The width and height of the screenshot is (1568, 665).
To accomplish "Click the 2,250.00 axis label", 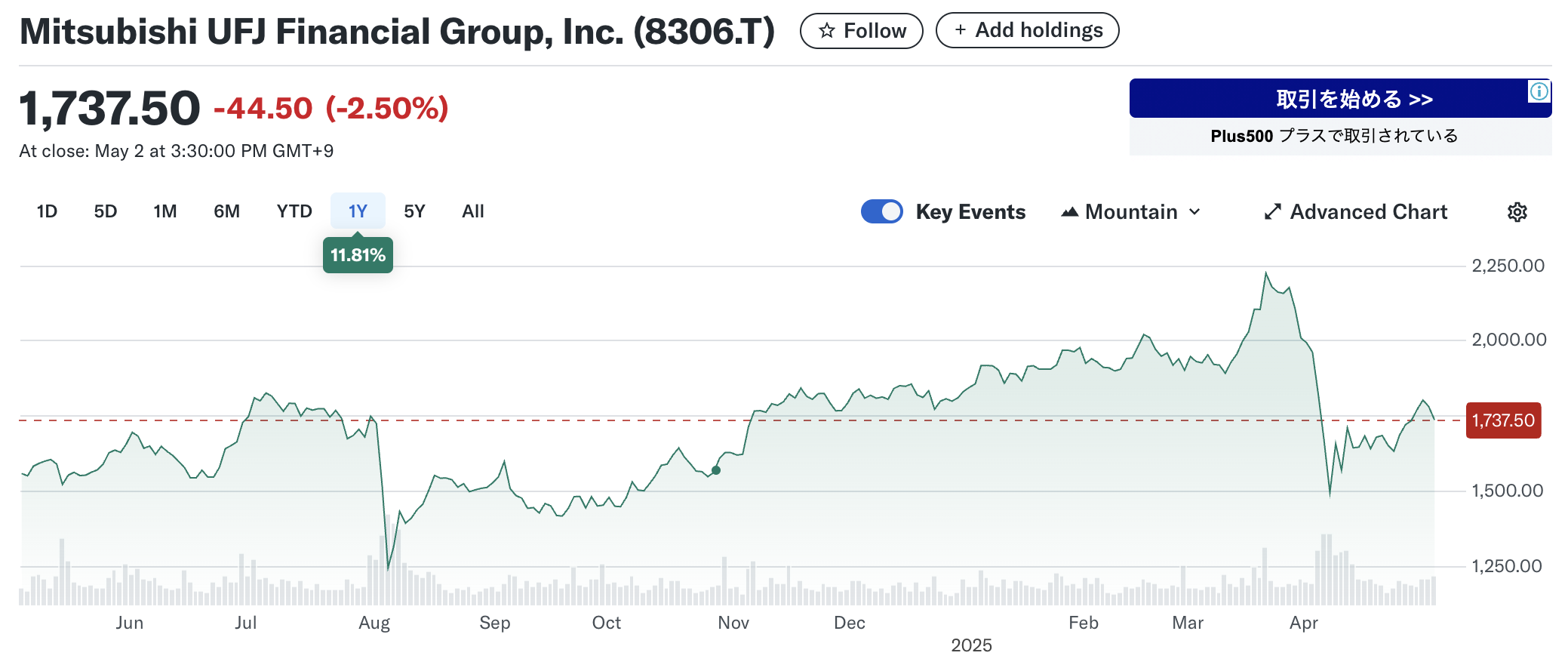I will click(x=1508, y=266).
